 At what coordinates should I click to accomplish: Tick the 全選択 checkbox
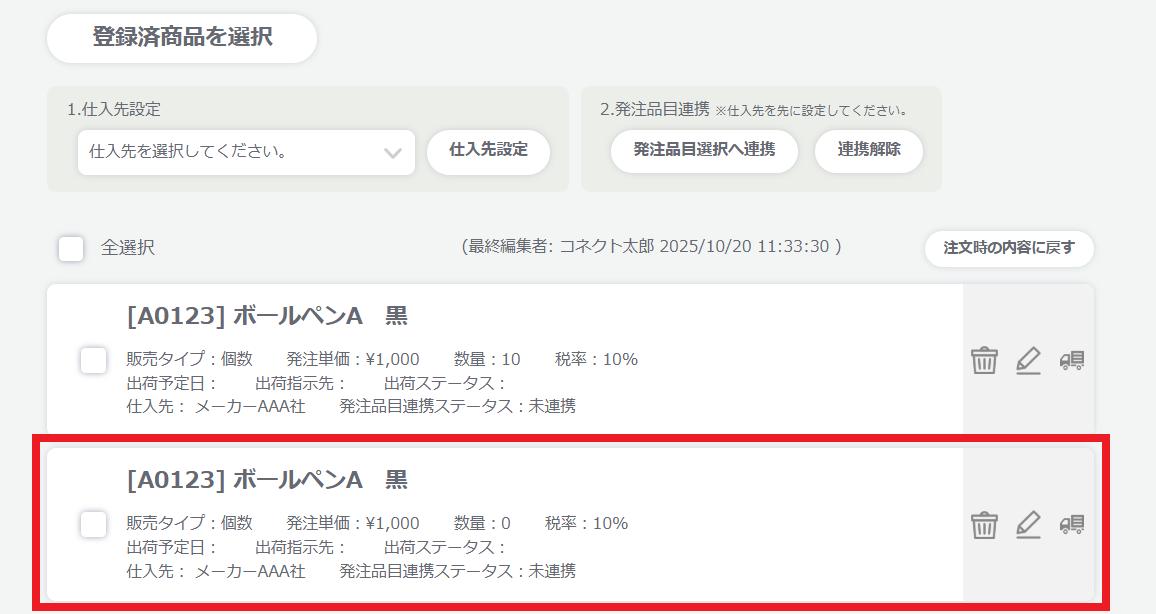[72, 248]
